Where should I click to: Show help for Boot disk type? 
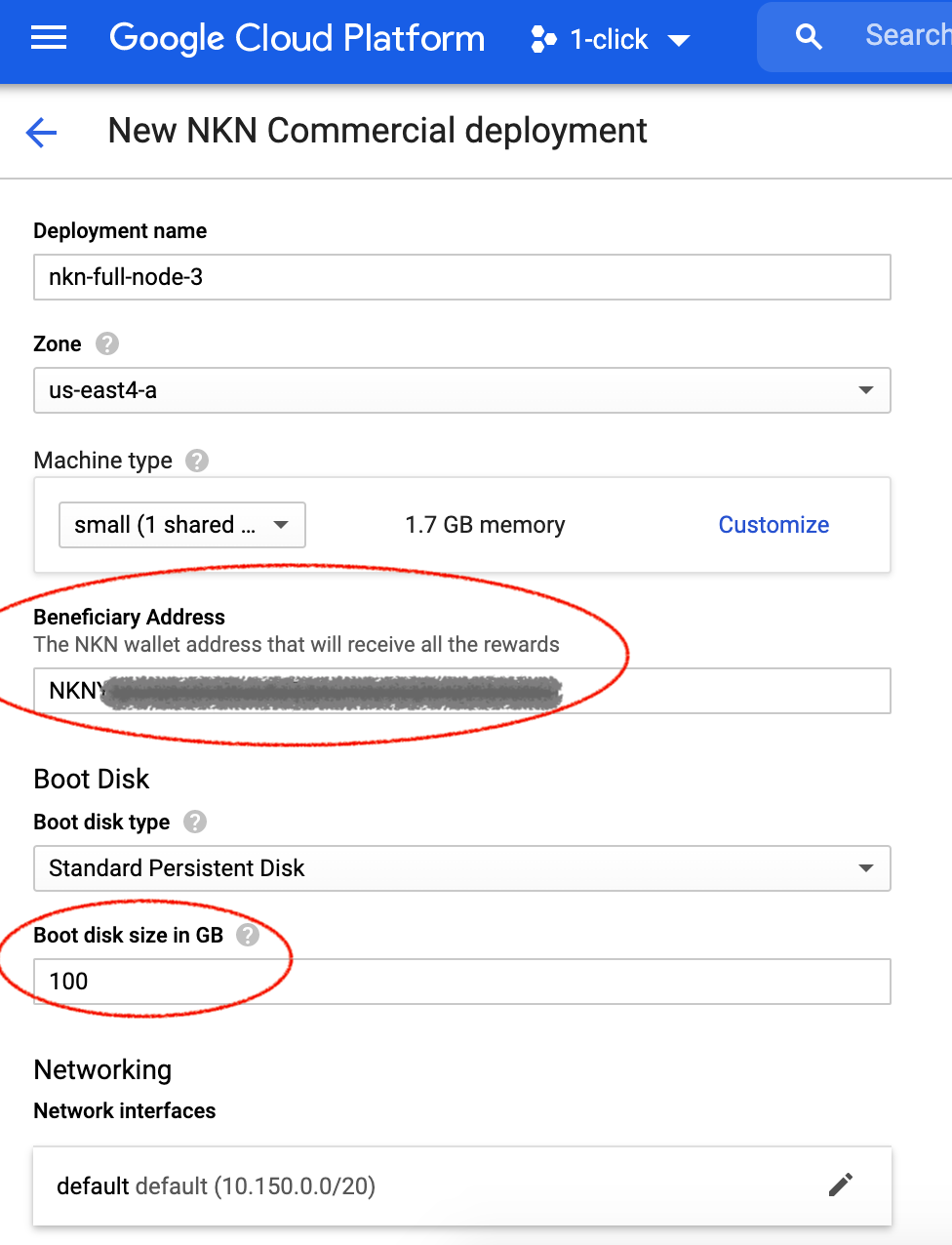click(195, 822)
